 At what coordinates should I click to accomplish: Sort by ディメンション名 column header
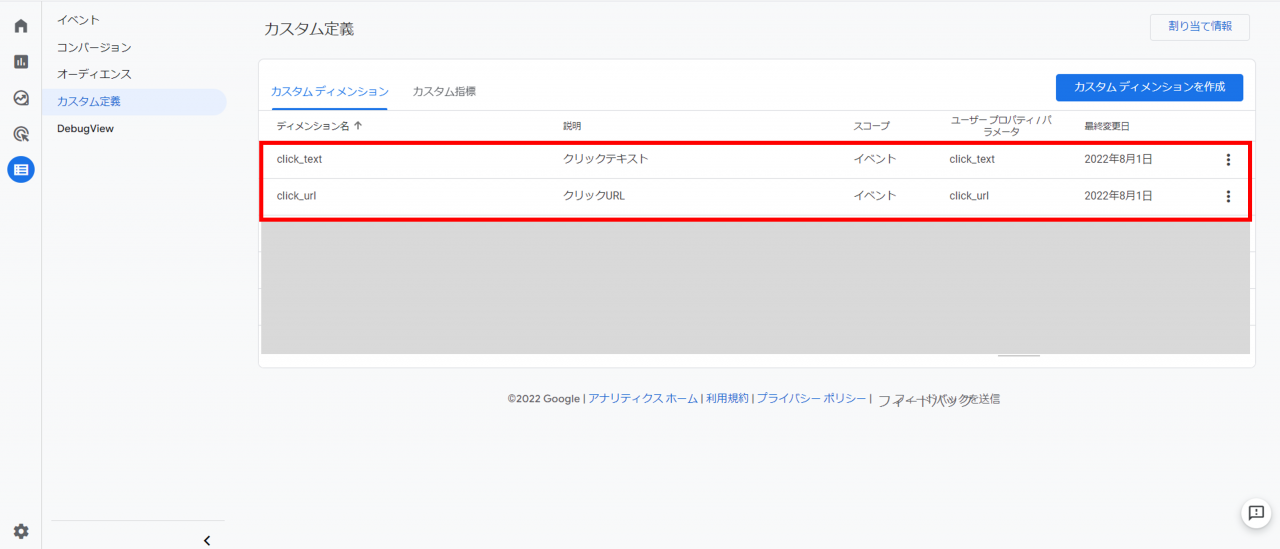tap(319, 126)
